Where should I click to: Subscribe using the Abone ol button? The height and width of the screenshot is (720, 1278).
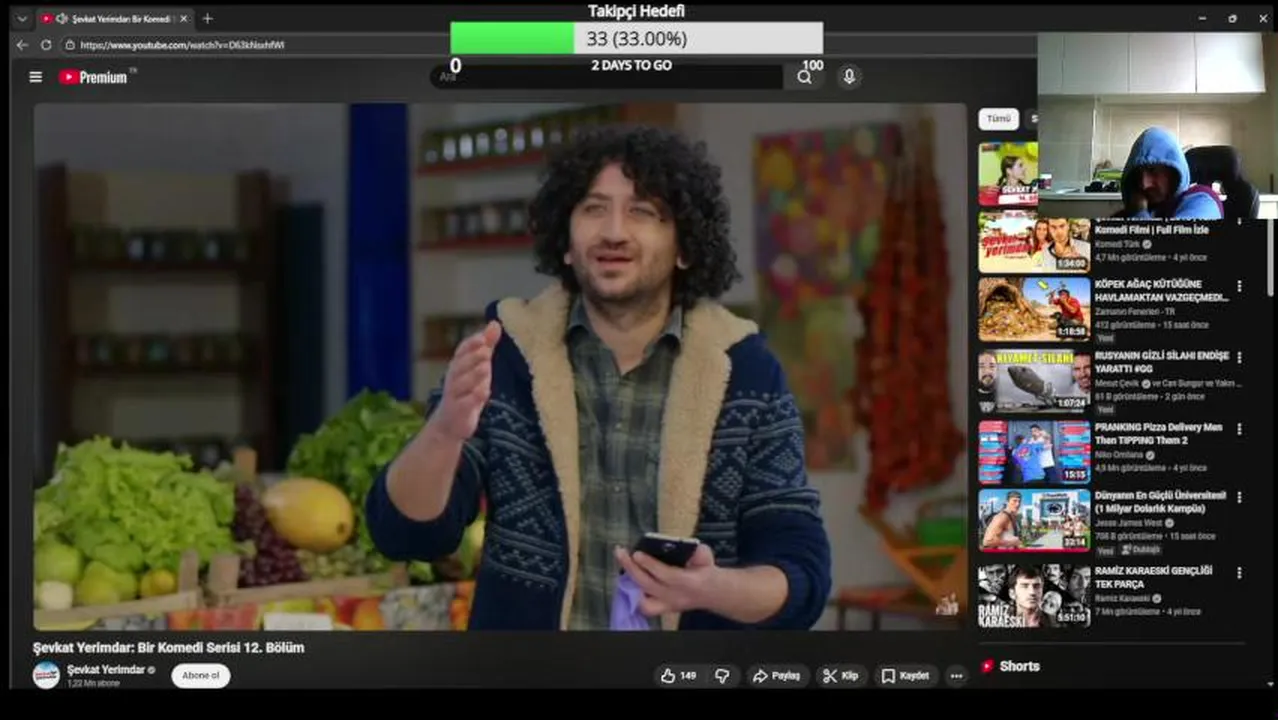201,675
